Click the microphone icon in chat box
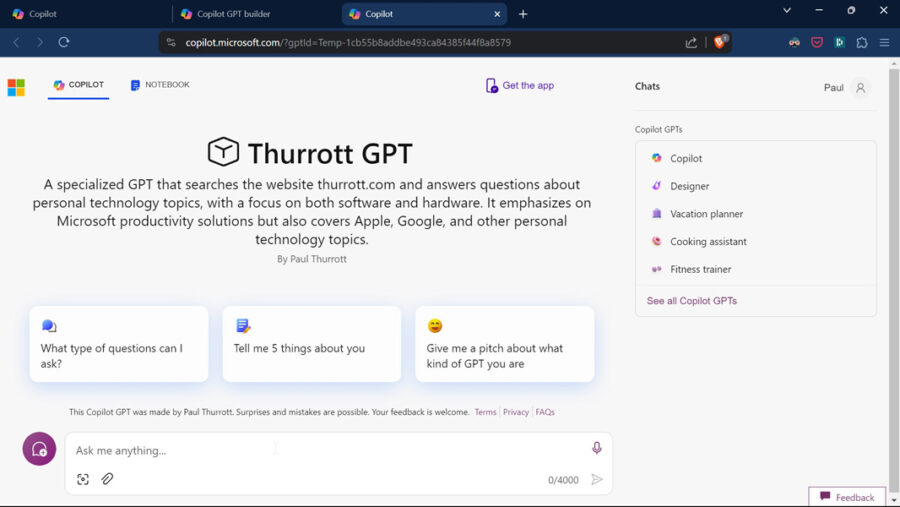900x507 pixels. click(597, 449)
